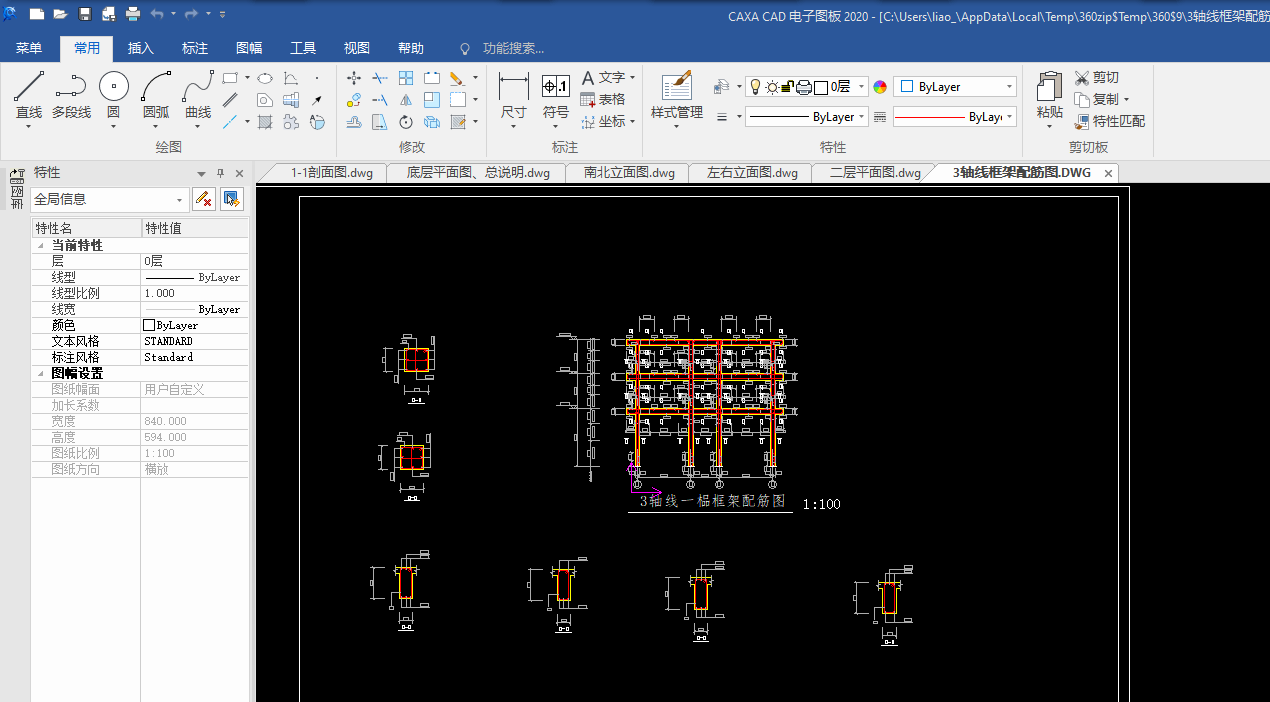This screenshot has height=702, width=1270.
Task: Activate the trim modify tool
Action: pyautogui.click(x=380, y=77)
